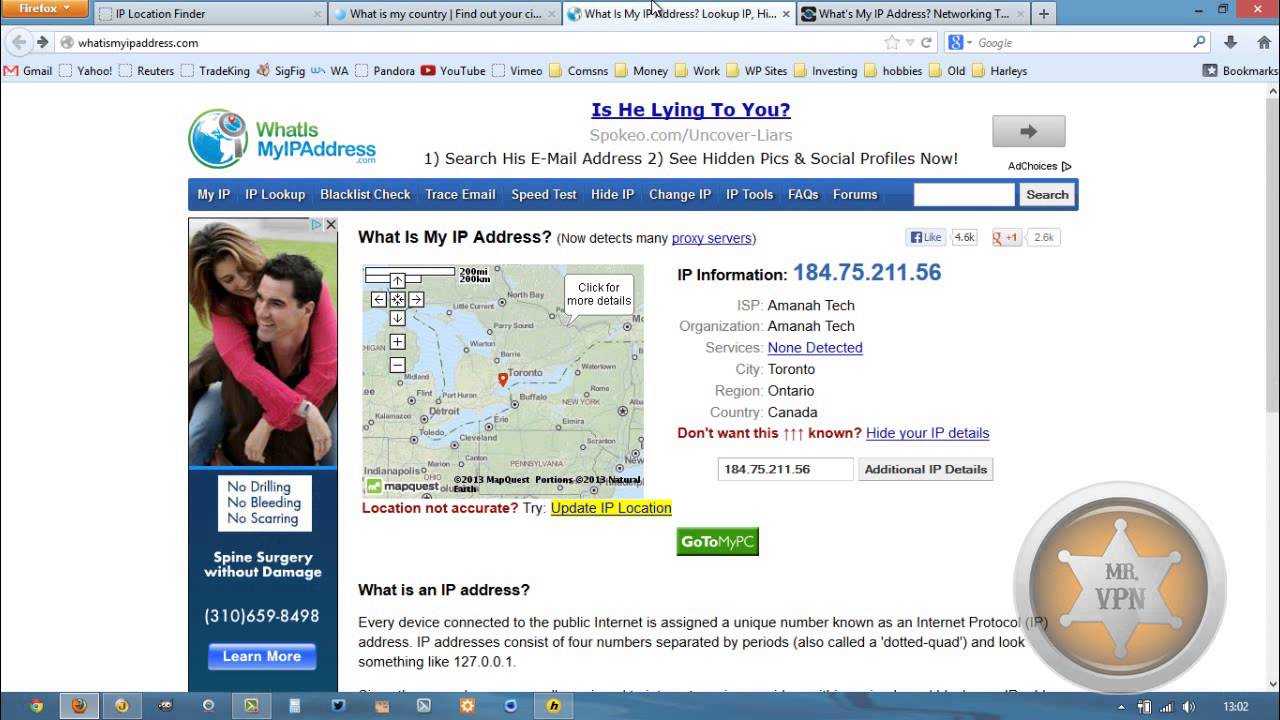
Task: Open the Firefox menu button
Action: pyautogui.click(x=45, y=9)
